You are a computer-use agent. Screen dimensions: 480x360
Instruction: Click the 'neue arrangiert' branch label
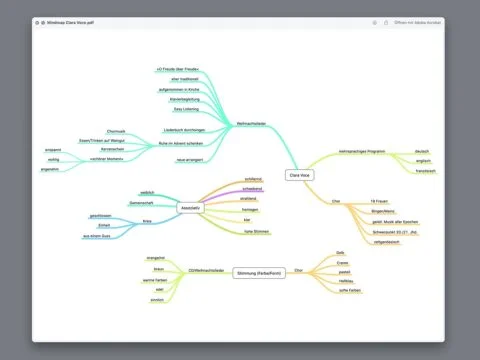190,160
